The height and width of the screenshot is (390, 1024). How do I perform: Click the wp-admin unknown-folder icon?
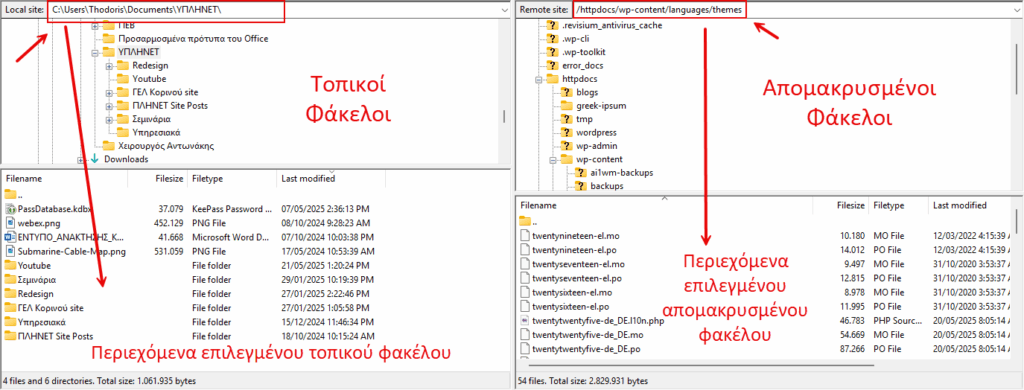pos(566,146)
